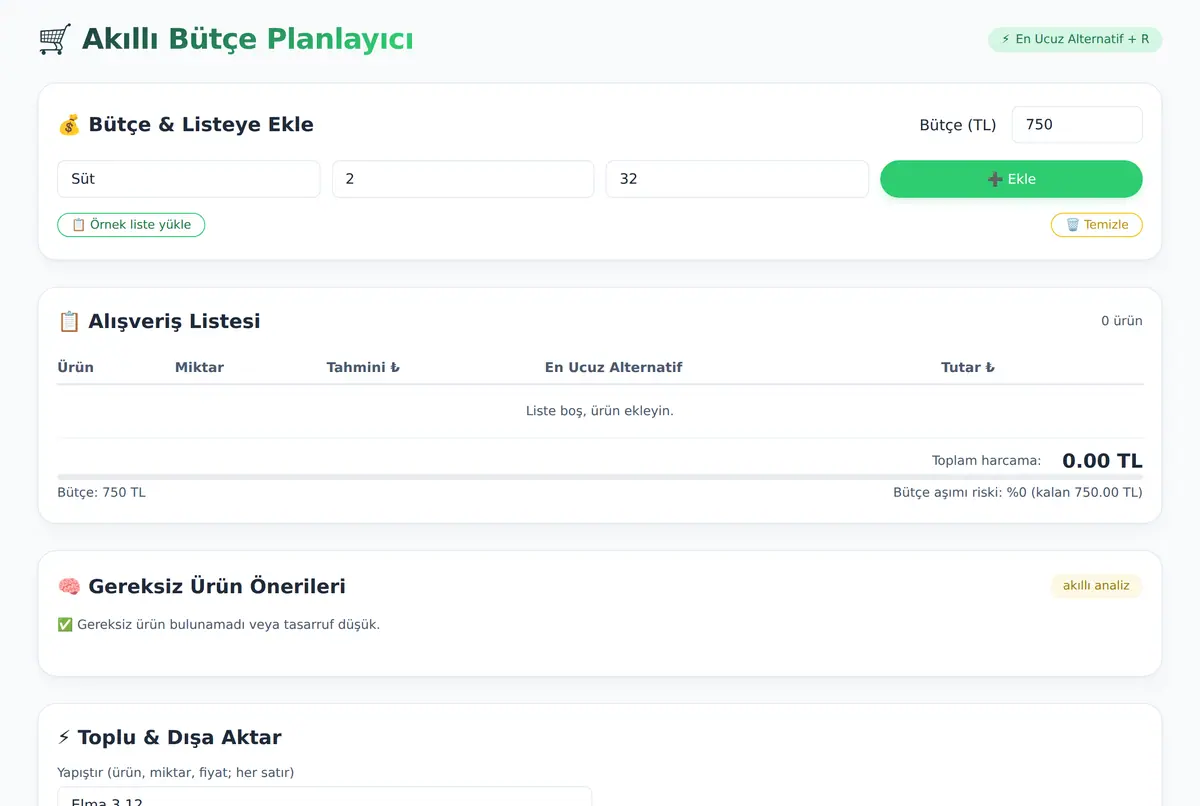Click the En Ucuz Alternatif + R badge
This screenshot has height=806, width=1200.
coord(1075,40)
